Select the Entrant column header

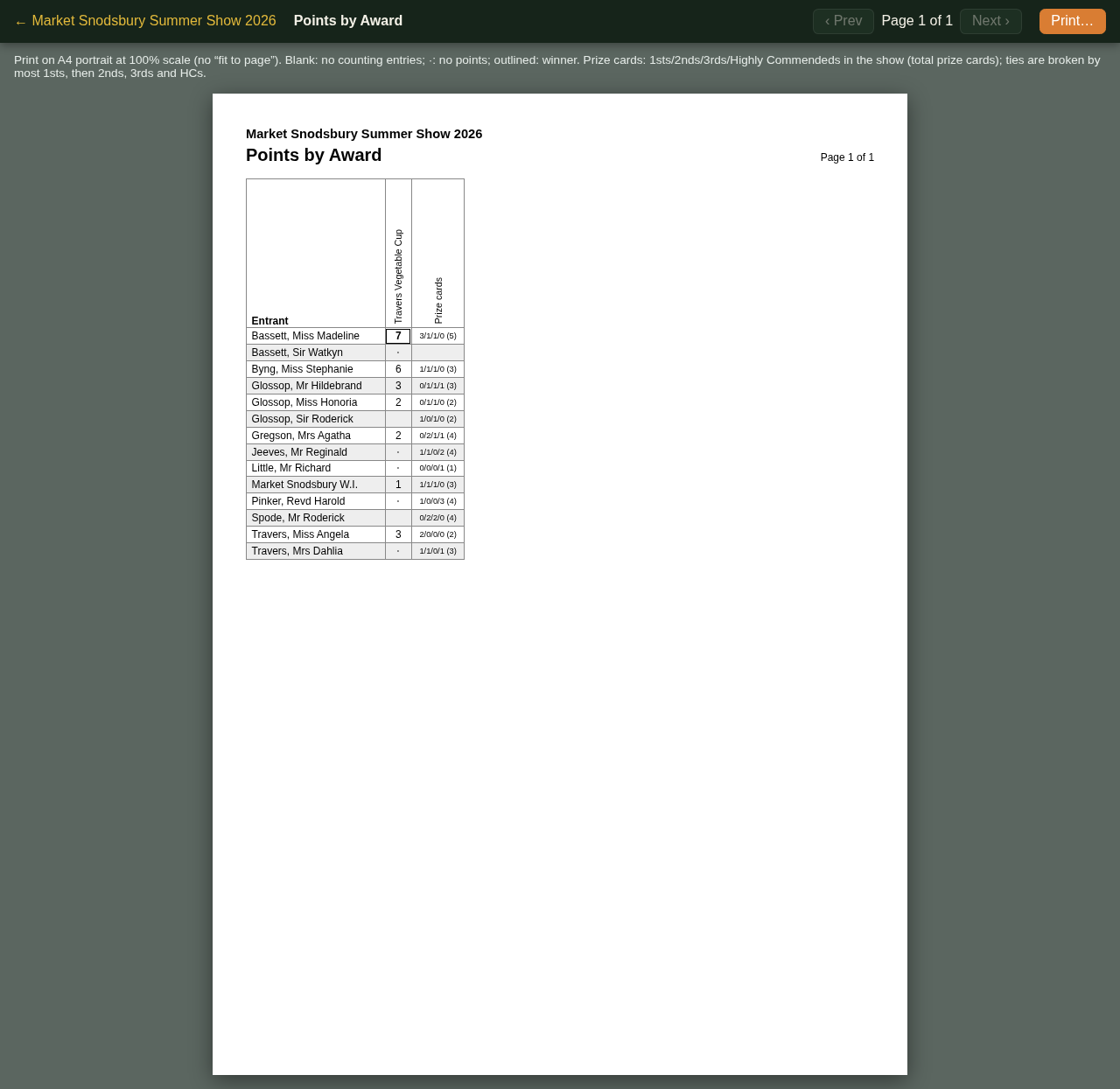pos(316,254)
